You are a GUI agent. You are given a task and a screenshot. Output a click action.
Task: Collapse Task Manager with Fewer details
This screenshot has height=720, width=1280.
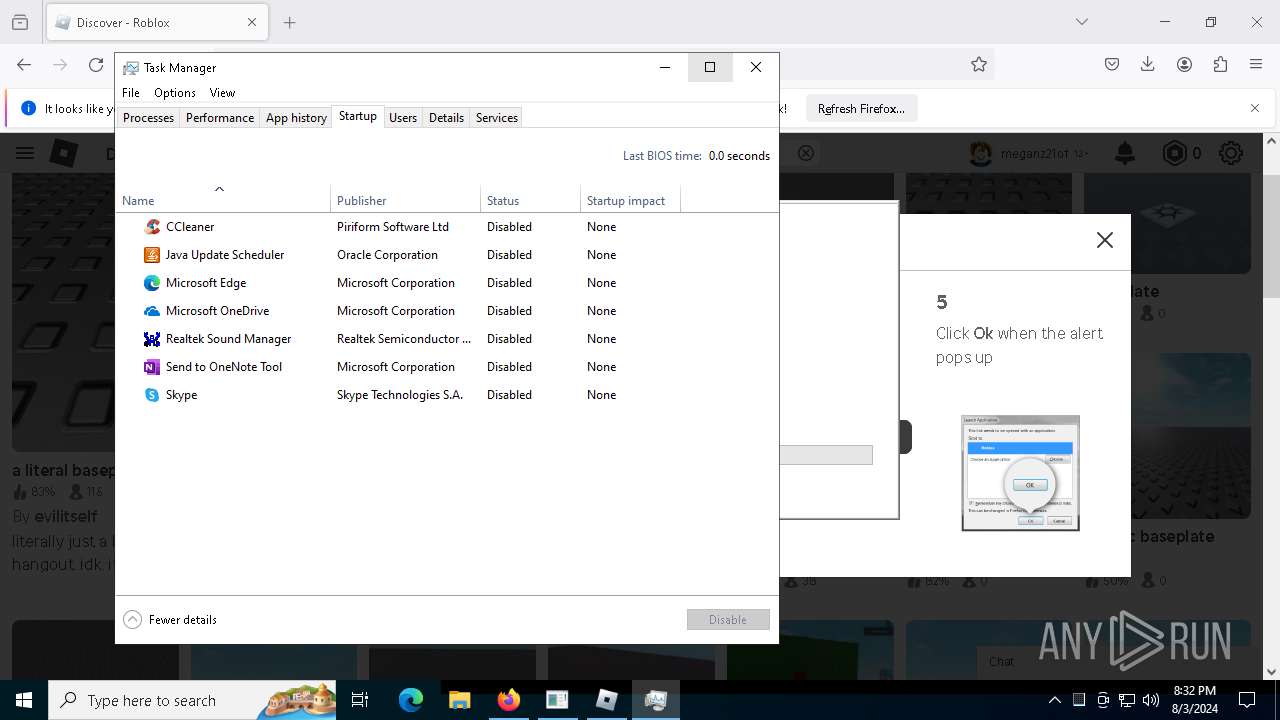pyautogui.click(x=170, y=620)
